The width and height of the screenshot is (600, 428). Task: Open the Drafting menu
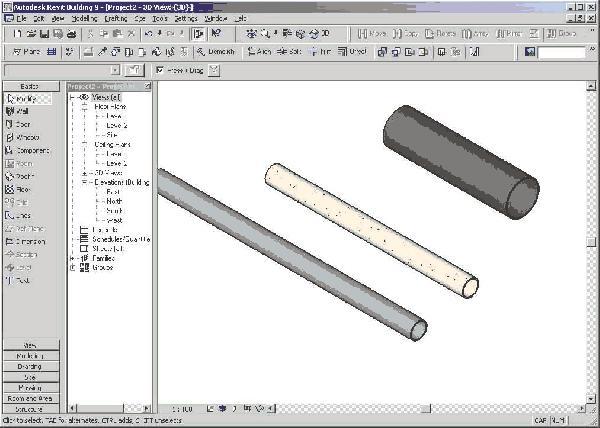[x=116, y=18]
